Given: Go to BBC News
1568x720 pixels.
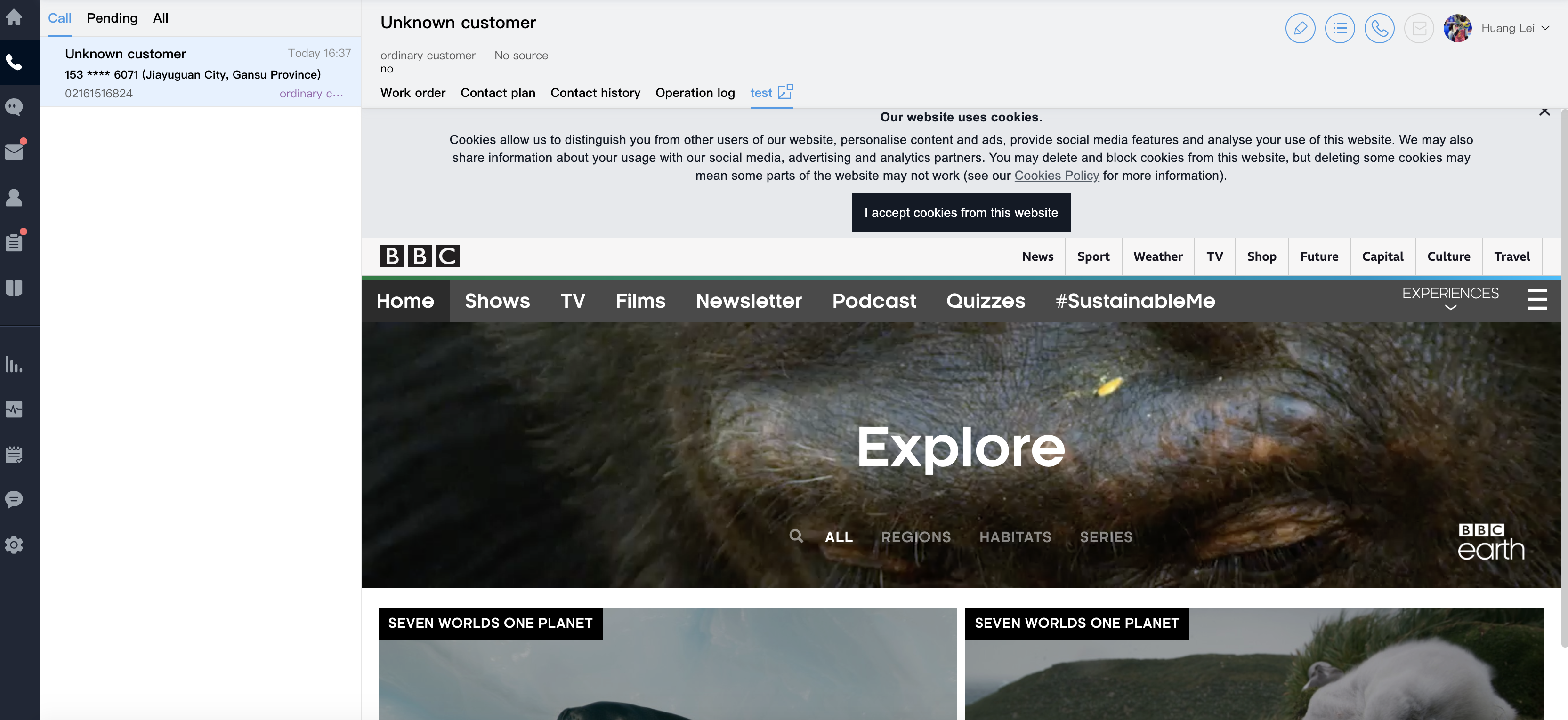Looking at the screenshot, I should coord(1038,256).
